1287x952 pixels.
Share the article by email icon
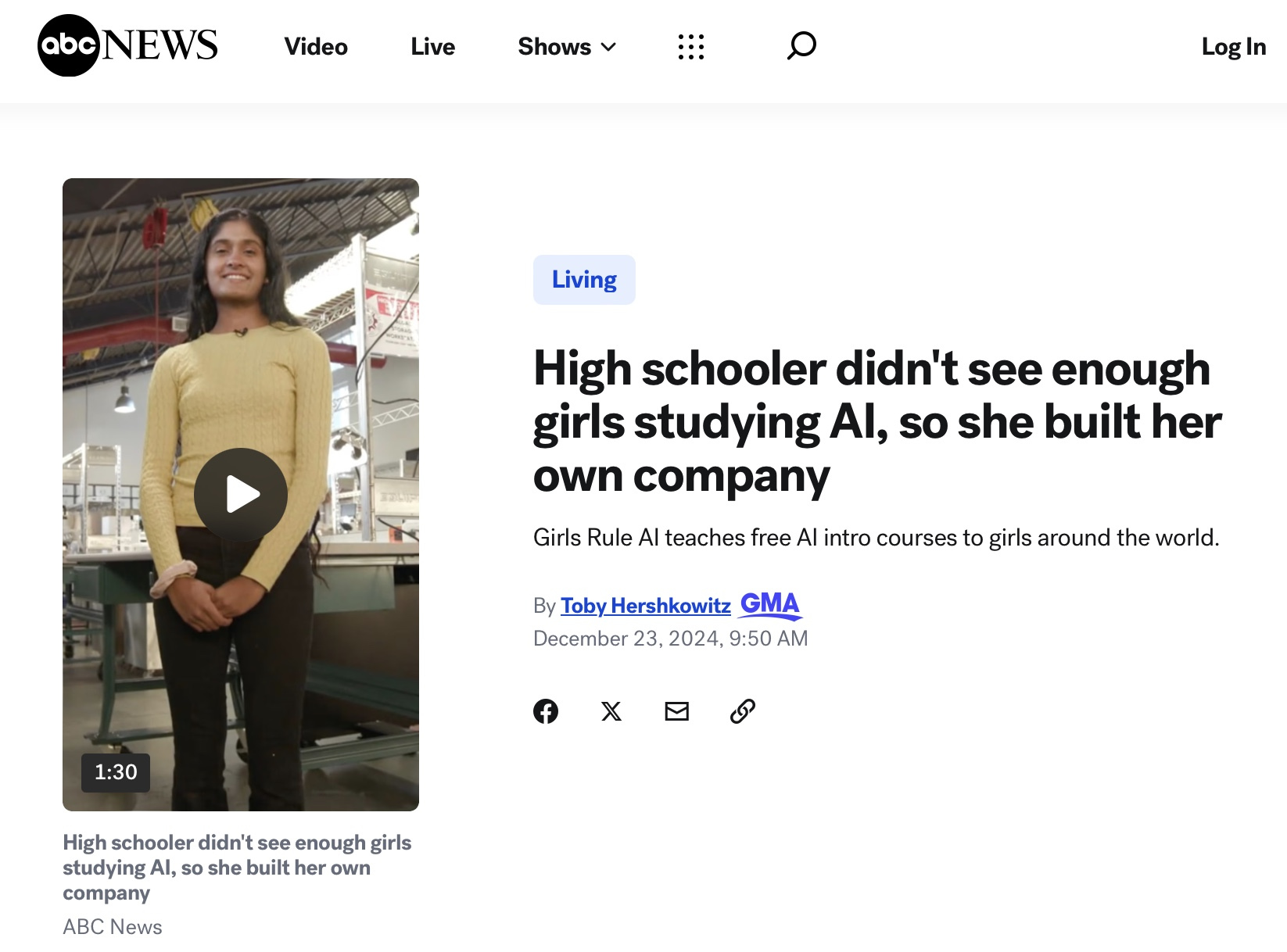click(677, 711)
